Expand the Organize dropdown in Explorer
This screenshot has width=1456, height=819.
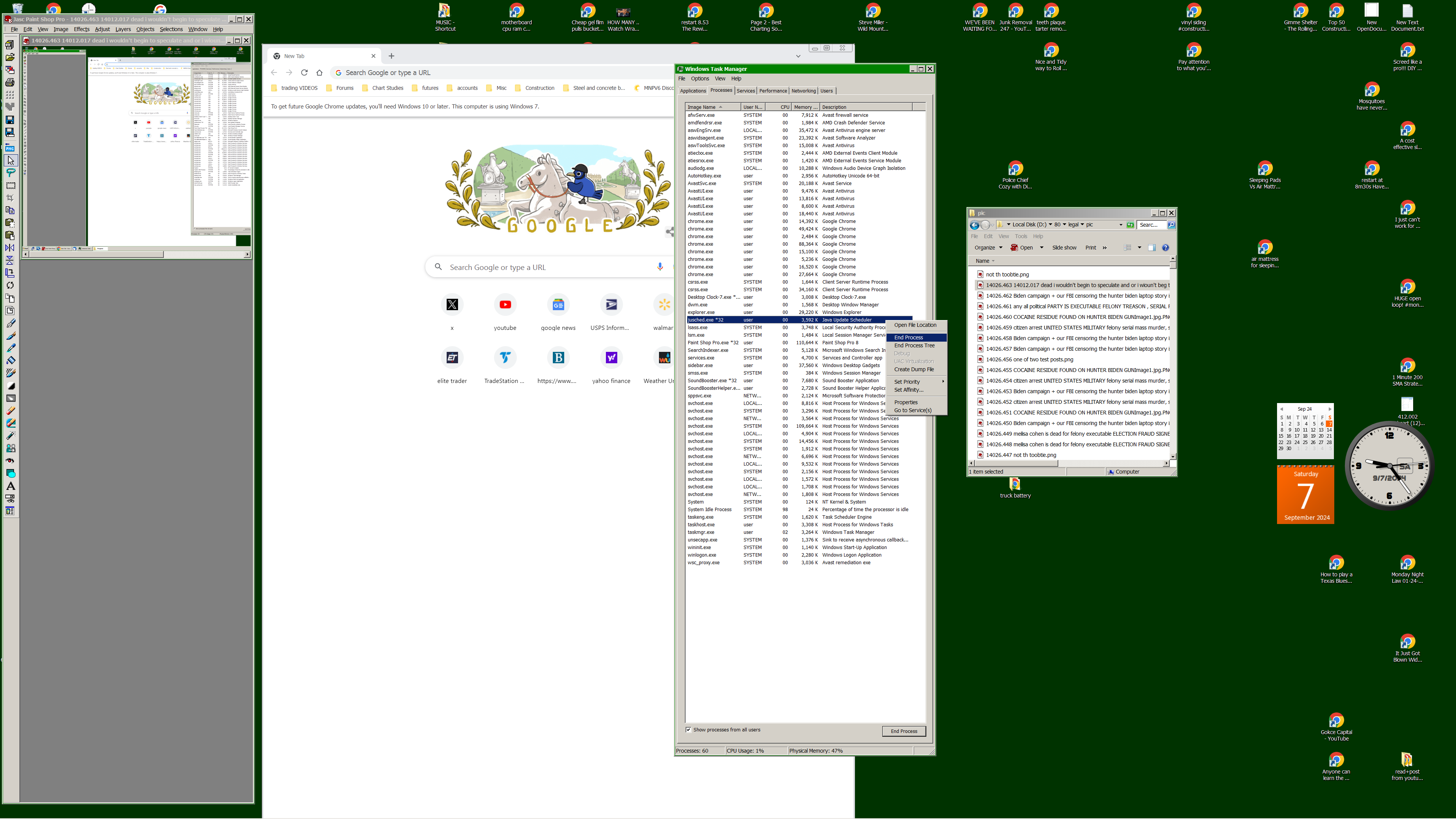coord(988,248)
